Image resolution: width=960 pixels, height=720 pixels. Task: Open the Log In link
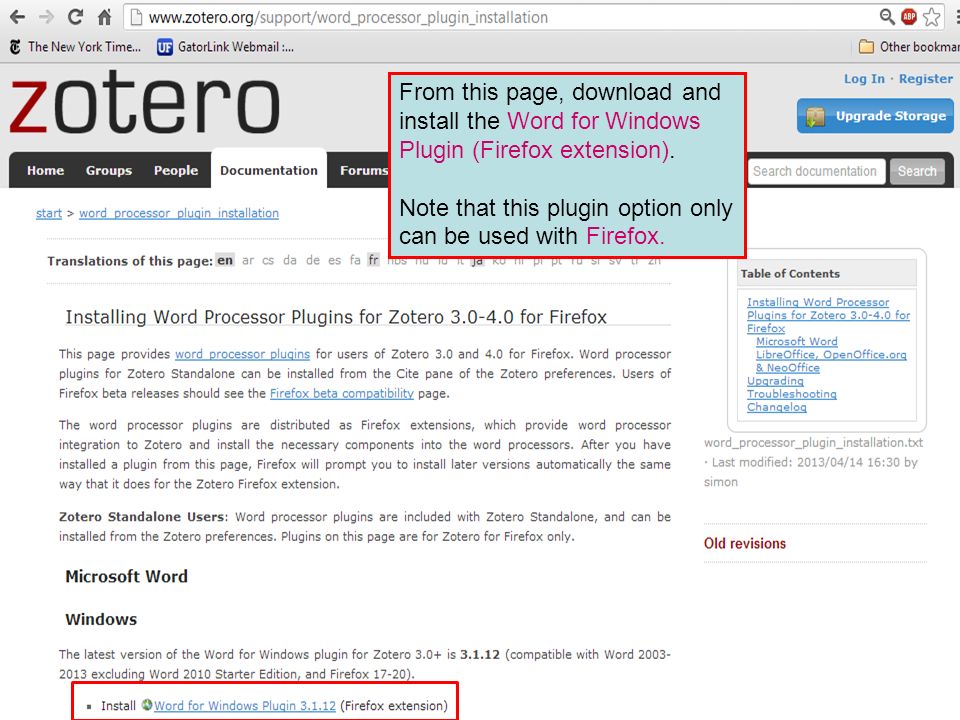(864, 79)
